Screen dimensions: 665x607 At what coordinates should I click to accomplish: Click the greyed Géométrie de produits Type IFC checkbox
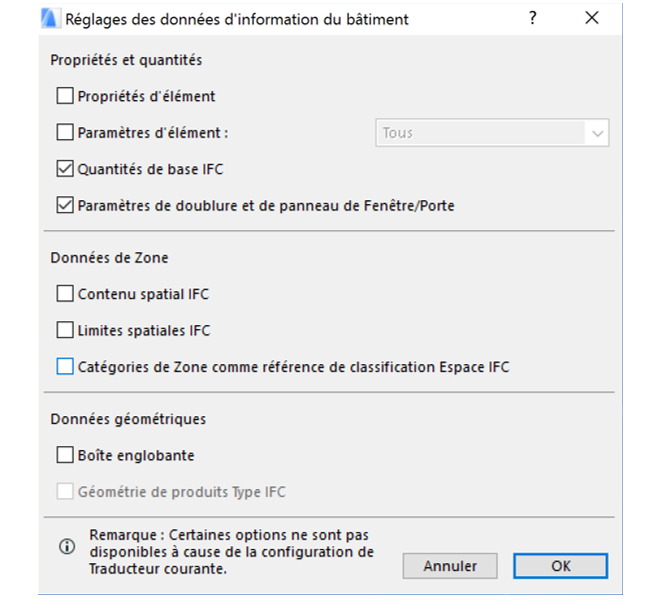click(x=65, y=492)
